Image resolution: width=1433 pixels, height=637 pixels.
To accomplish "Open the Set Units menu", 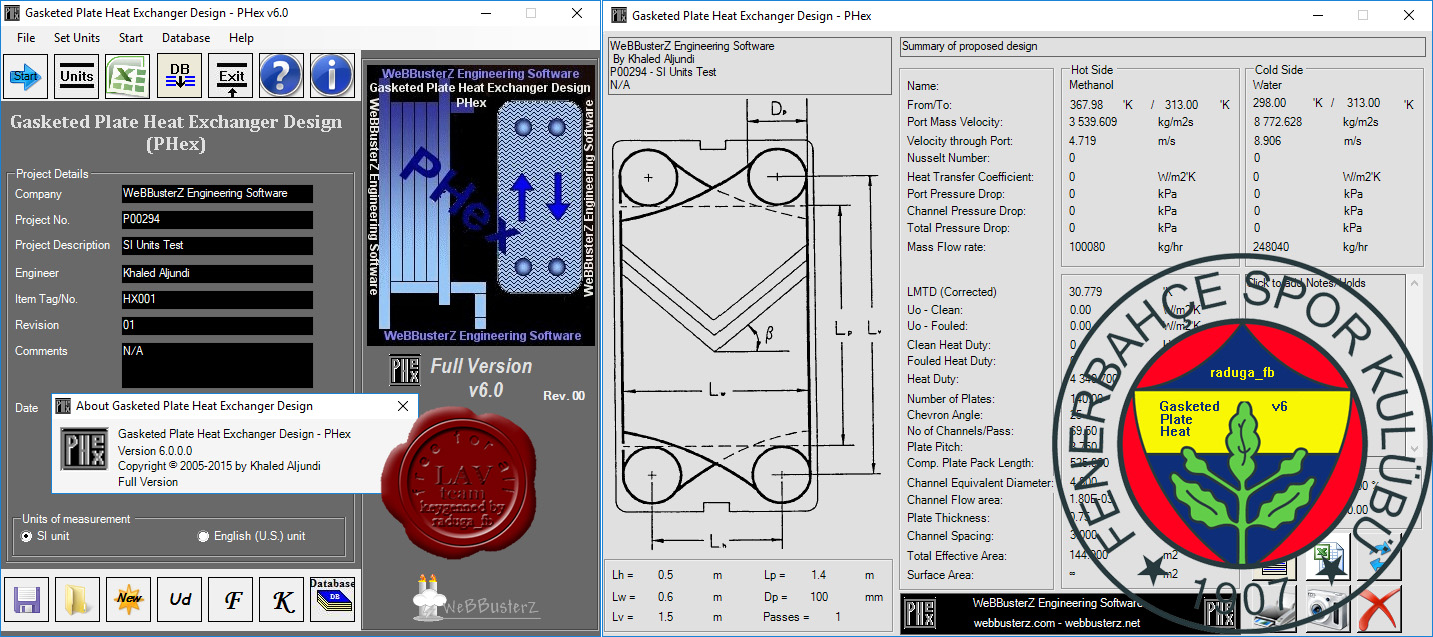I will pyautogui.click(x=77, y=38).
